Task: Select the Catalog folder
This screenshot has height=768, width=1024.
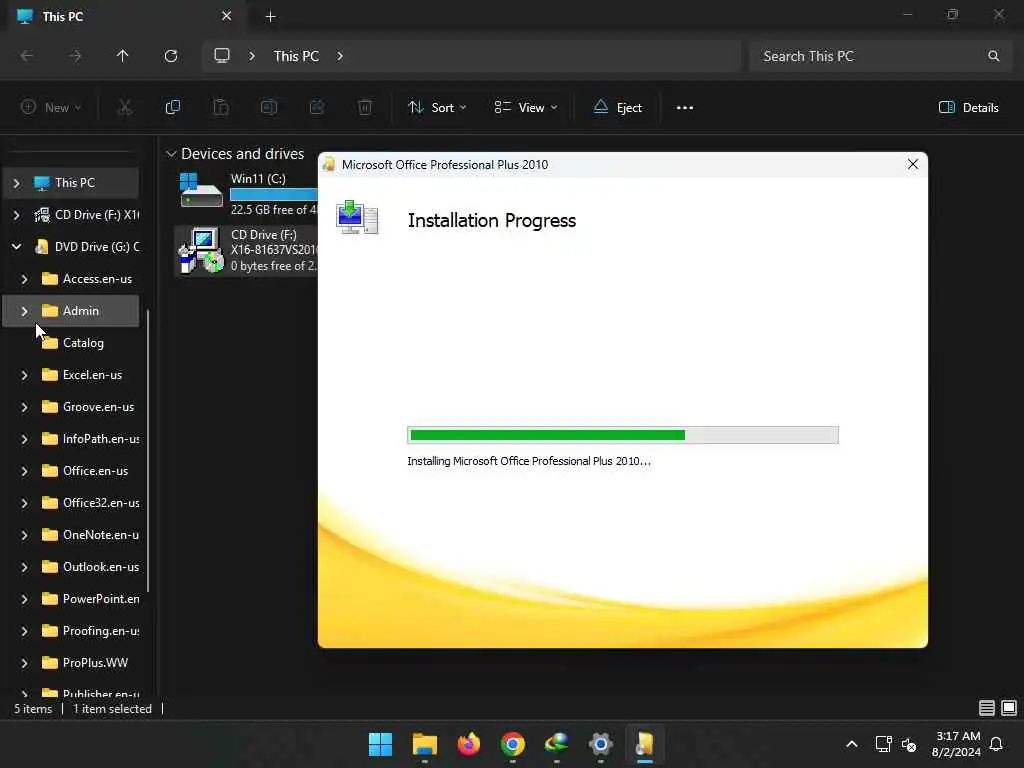Action: [x=83, y=343]
